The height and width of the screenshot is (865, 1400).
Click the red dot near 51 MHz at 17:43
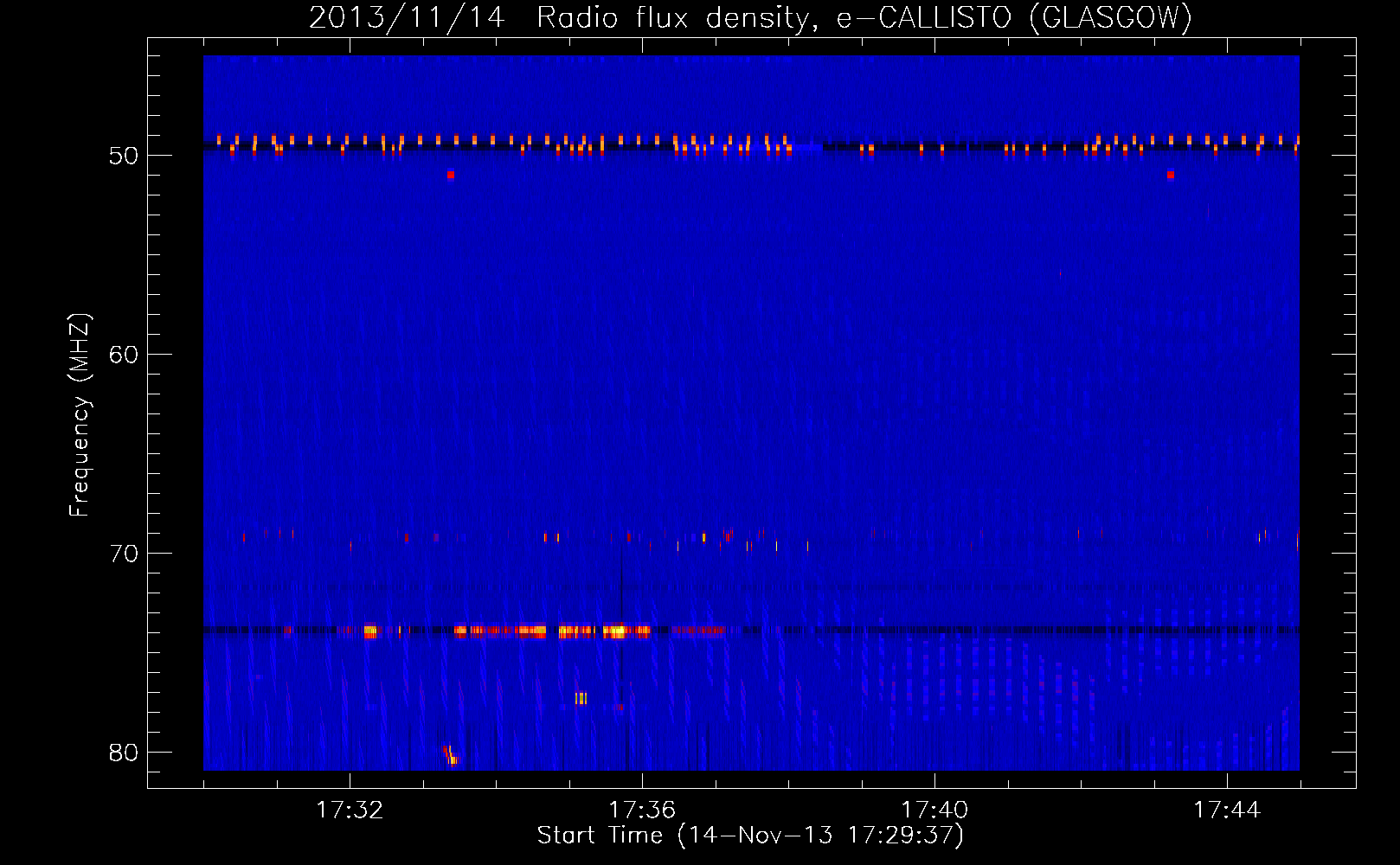1171,175
